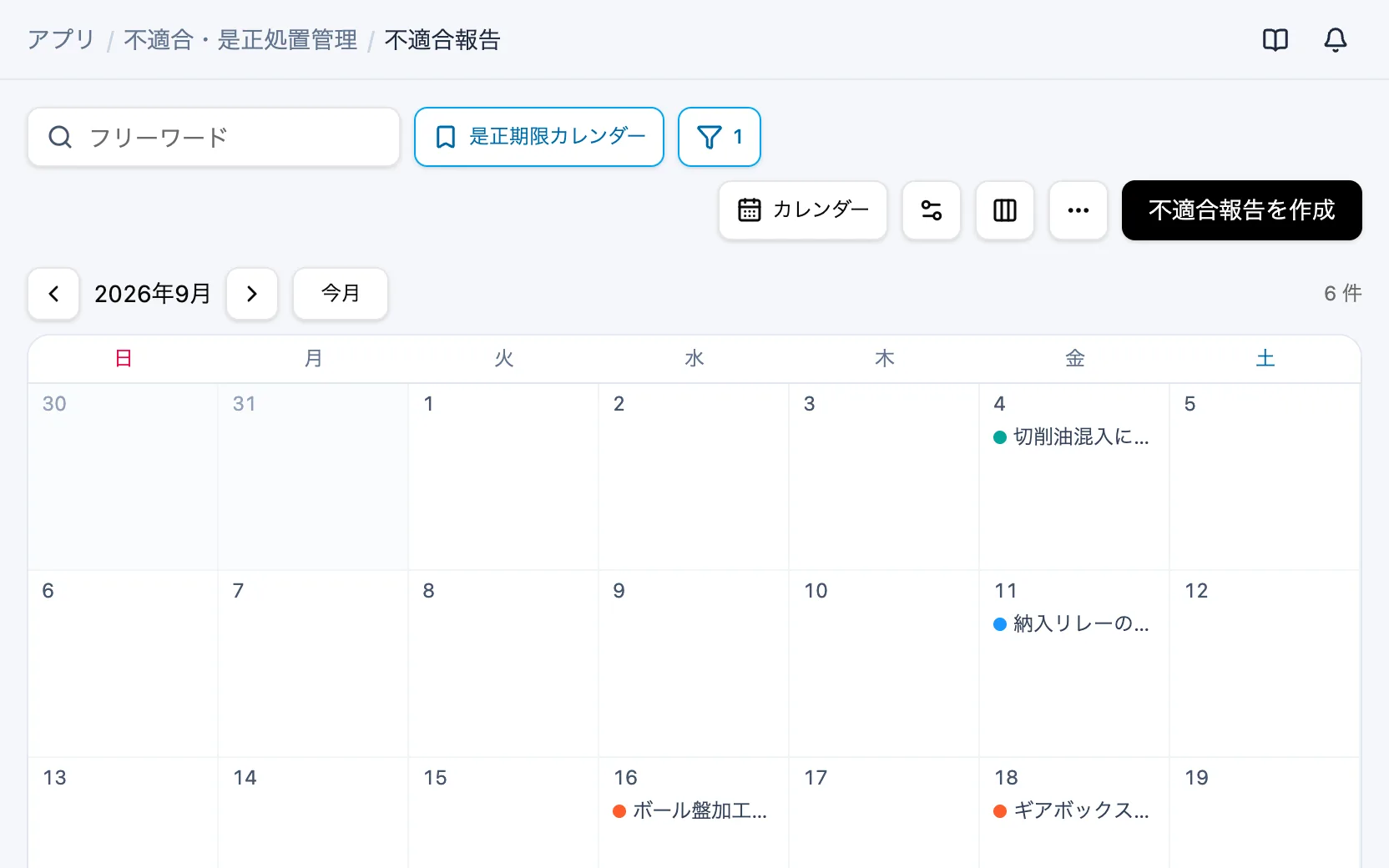Click the free word search field

214,137
